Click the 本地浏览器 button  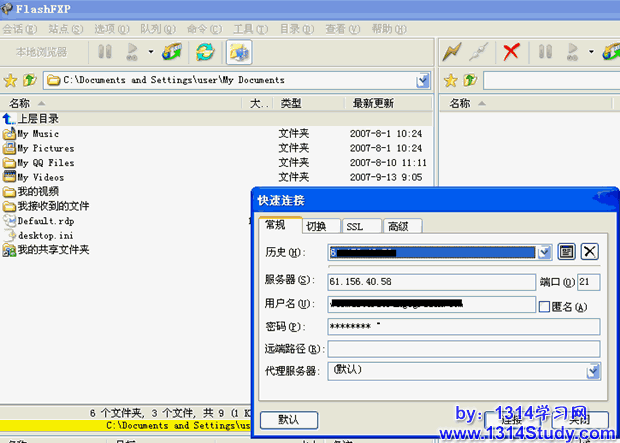(x=42, y=51)
